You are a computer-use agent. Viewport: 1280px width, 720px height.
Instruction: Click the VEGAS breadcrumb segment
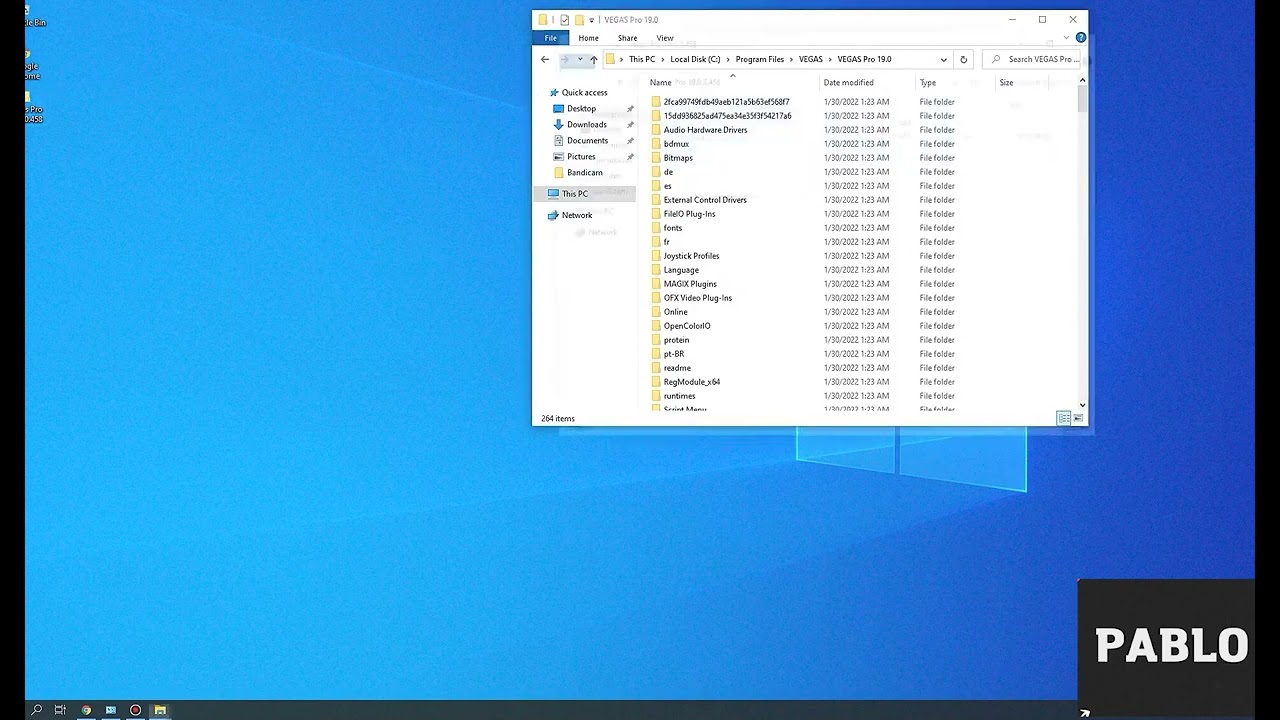coord(810,59)
